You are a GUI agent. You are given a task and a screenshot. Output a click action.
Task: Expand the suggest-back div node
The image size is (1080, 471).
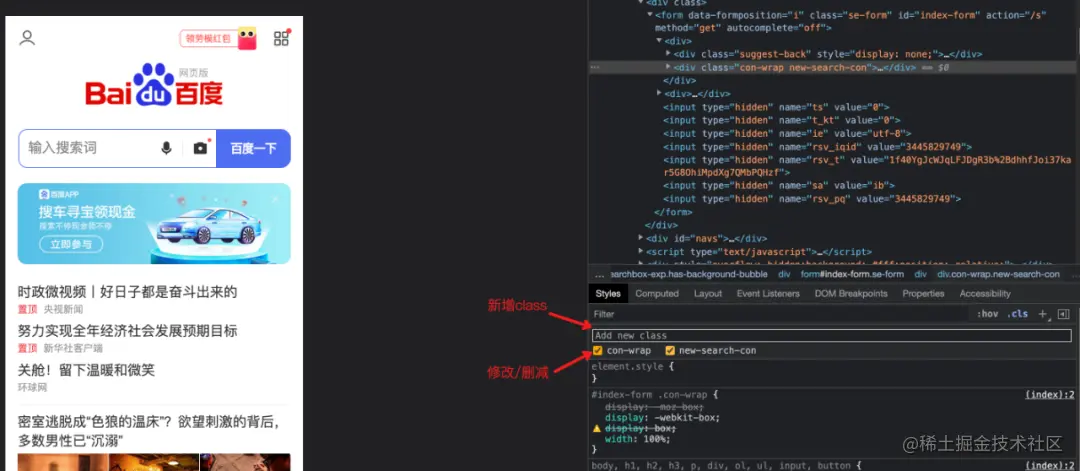pos(668,54)
